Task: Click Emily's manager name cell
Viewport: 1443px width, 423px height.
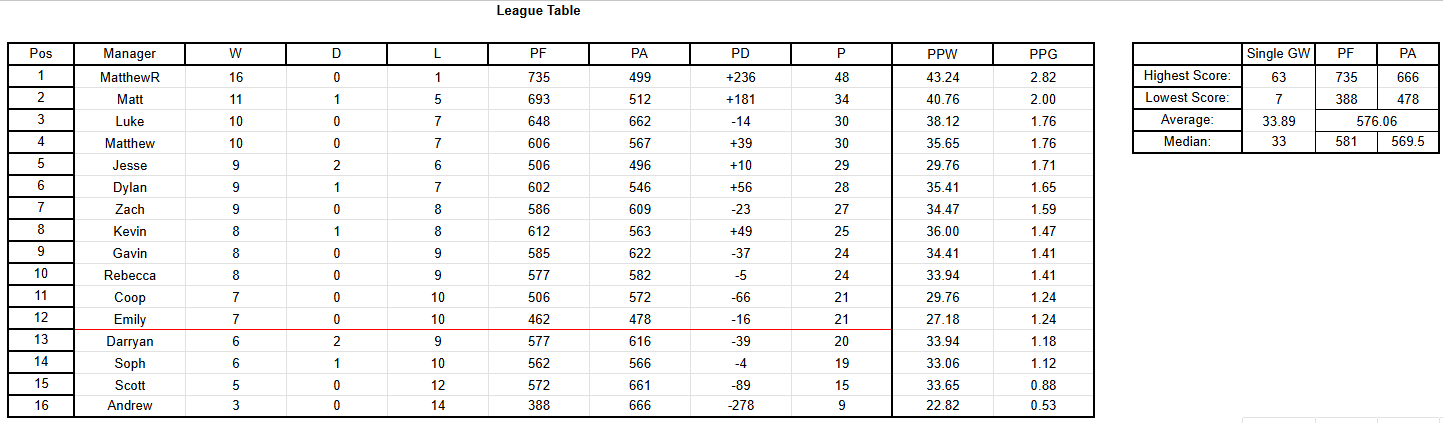Action: tap(129, 319)
